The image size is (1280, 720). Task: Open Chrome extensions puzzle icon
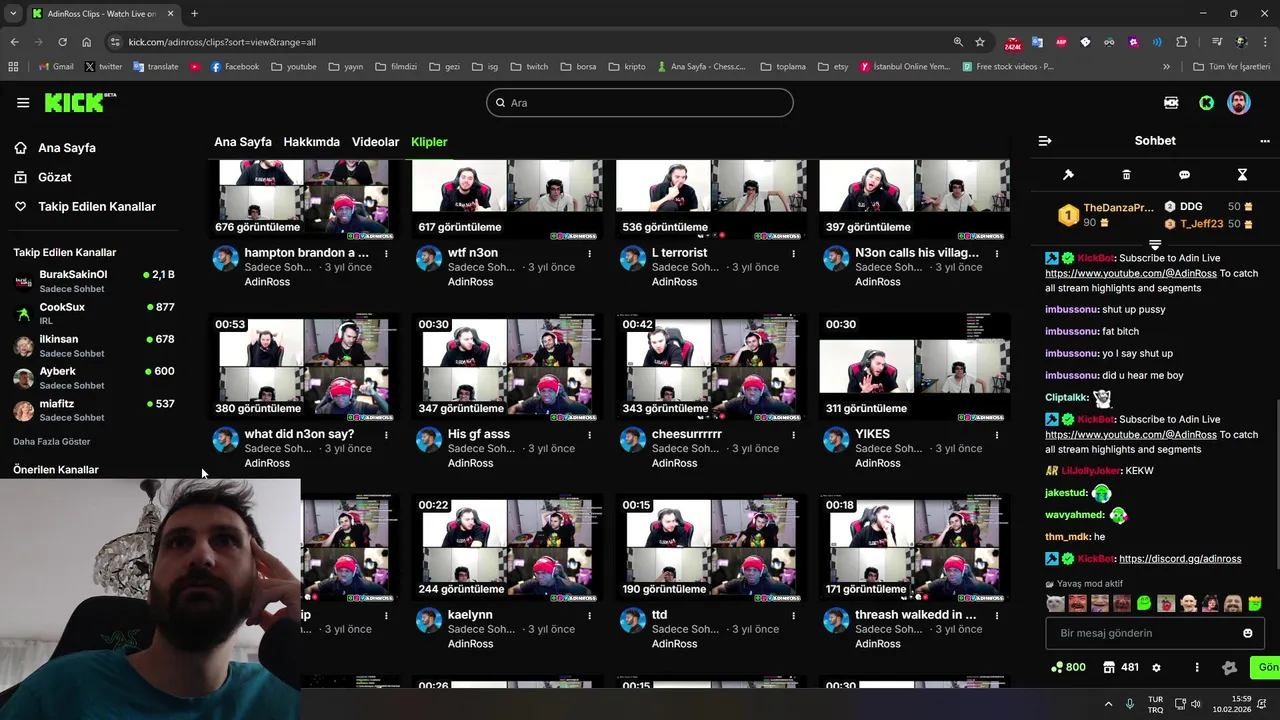pyautogui.click(x=1181, y=42)
